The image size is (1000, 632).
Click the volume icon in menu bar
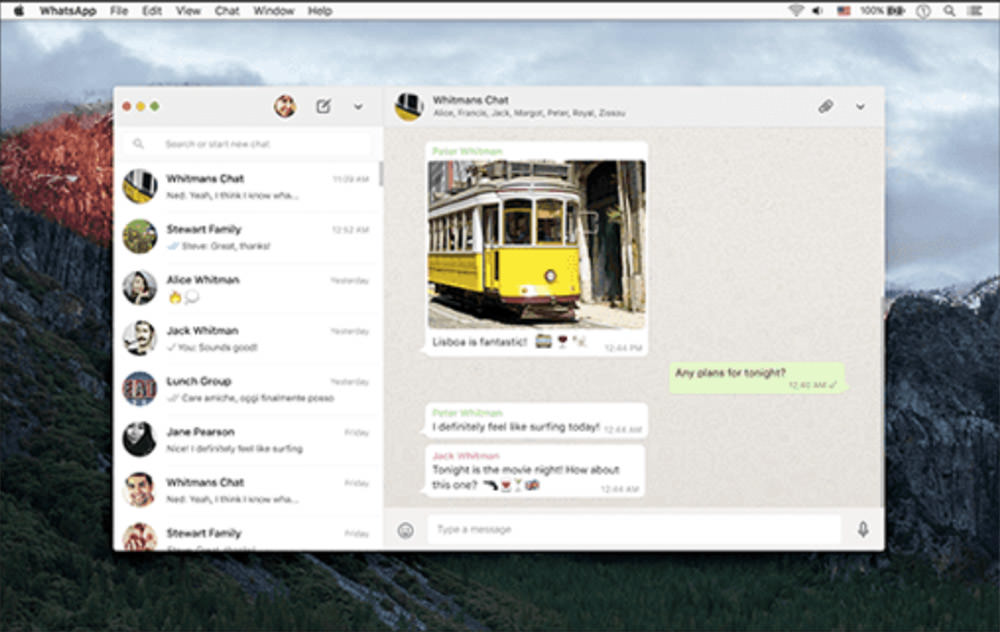coord(817,11)
